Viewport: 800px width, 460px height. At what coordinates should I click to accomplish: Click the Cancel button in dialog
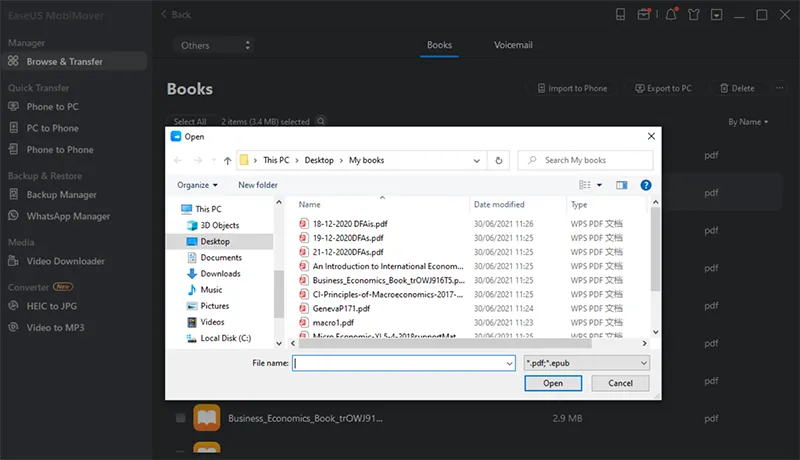coord(620,383)
